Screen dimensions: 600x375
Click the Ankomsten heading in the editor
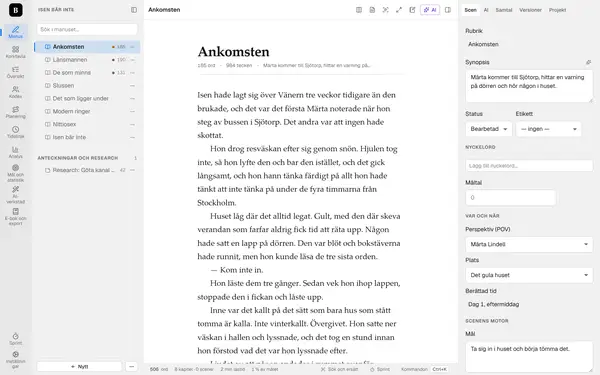tap(233, 52)
